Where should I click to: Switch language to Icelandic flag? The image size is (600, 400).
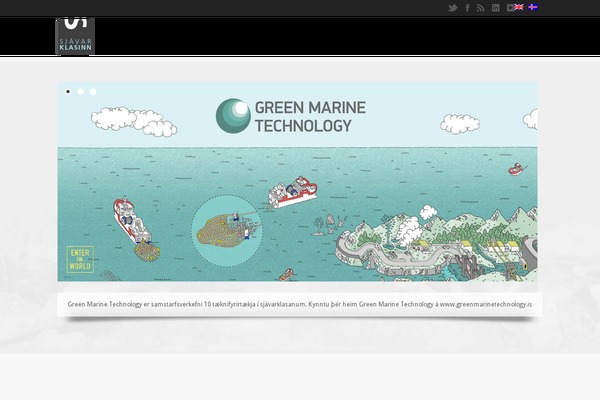[533, 7]
